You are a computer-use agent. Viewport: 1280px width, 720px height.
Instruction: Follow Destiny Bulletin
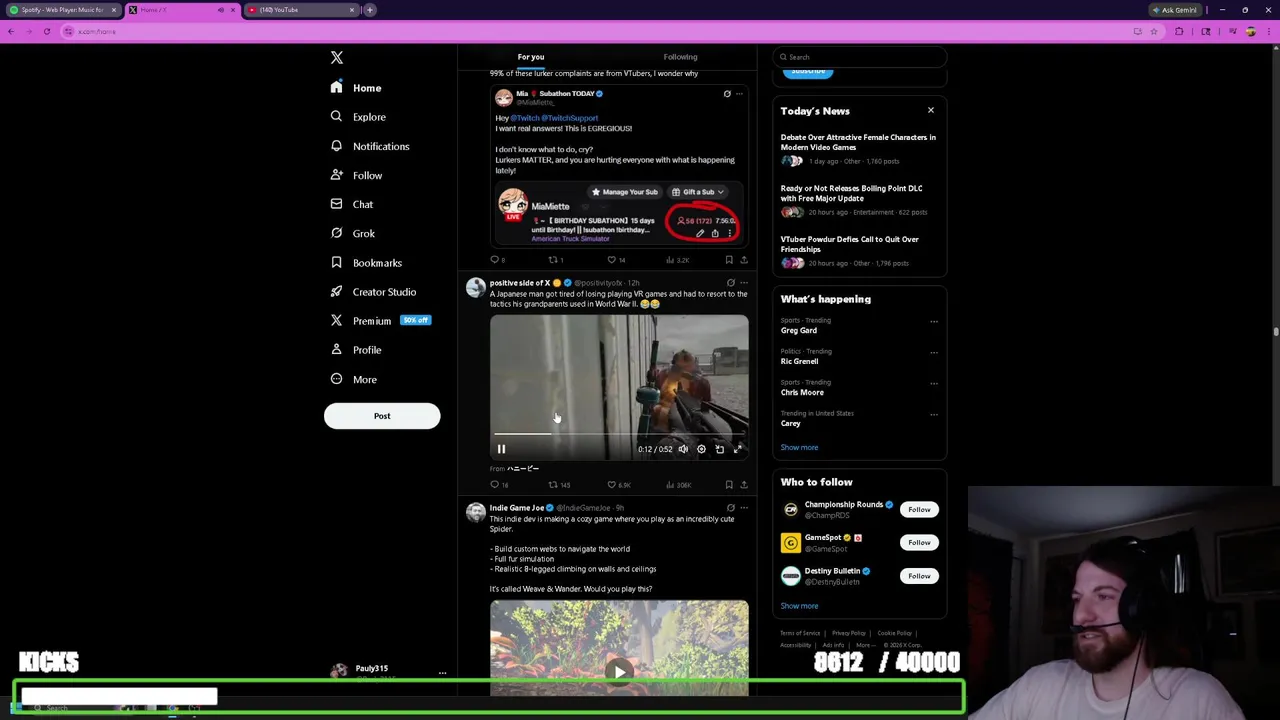(919, 576)
